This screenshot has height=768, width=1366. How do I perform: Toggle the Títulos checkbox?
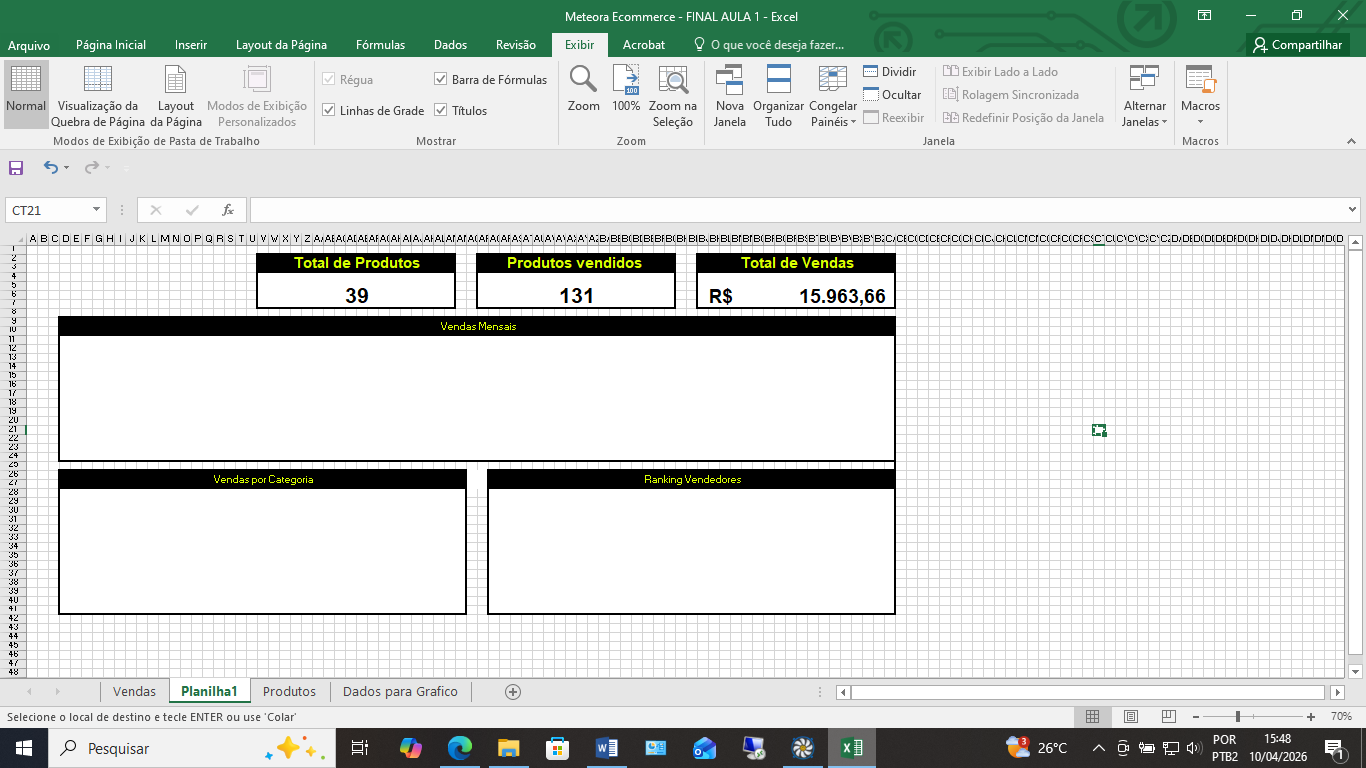tap(441, 110)
